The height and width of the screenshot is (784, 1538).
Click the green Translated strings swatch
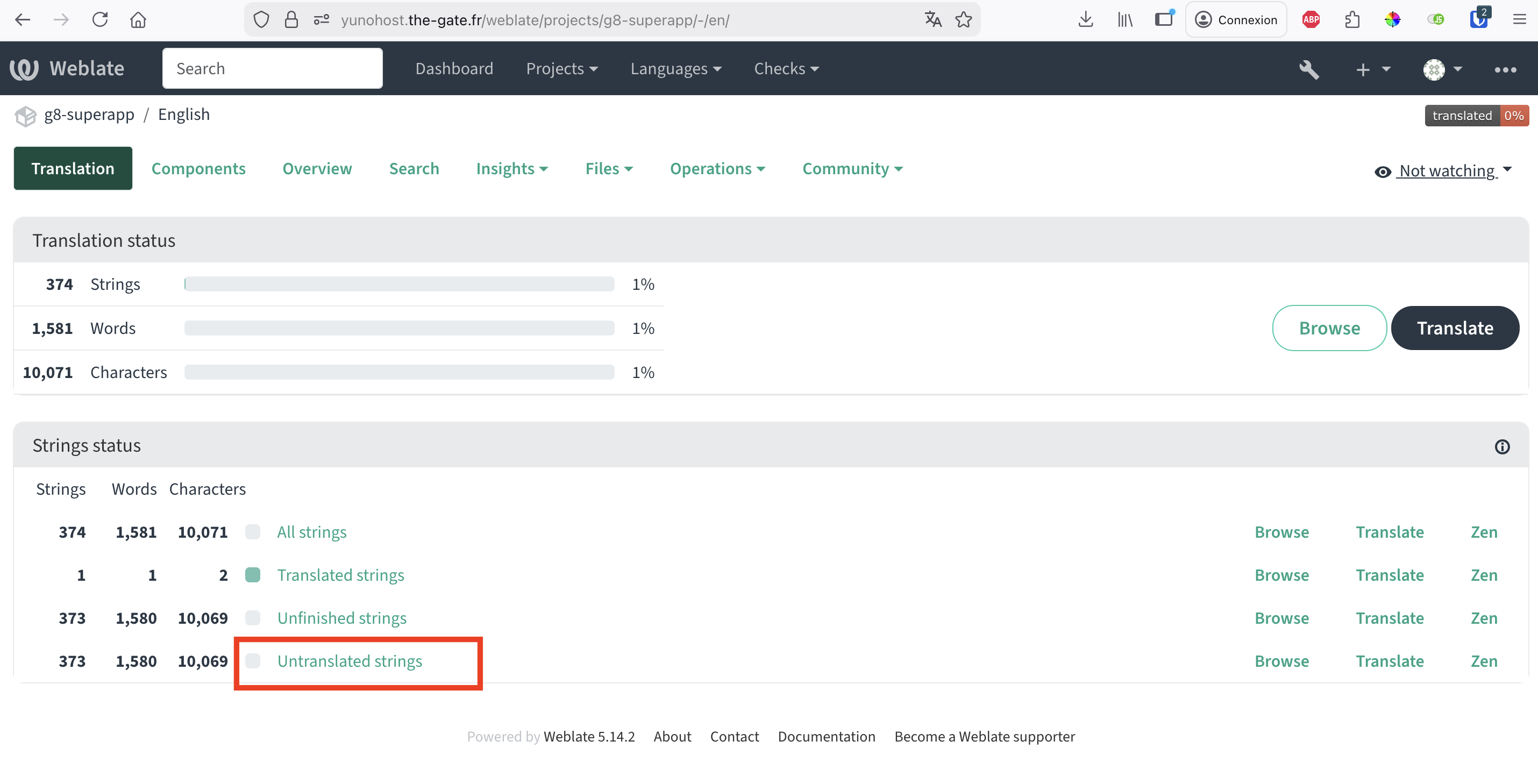[x=253, y=575]
